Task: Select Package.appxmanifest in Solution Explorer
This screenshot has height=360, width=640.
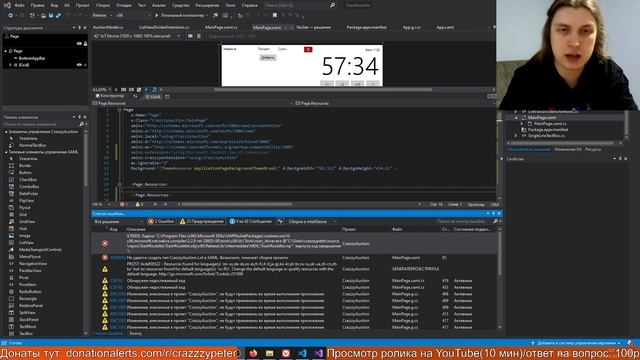Action: tap(548, 130)
